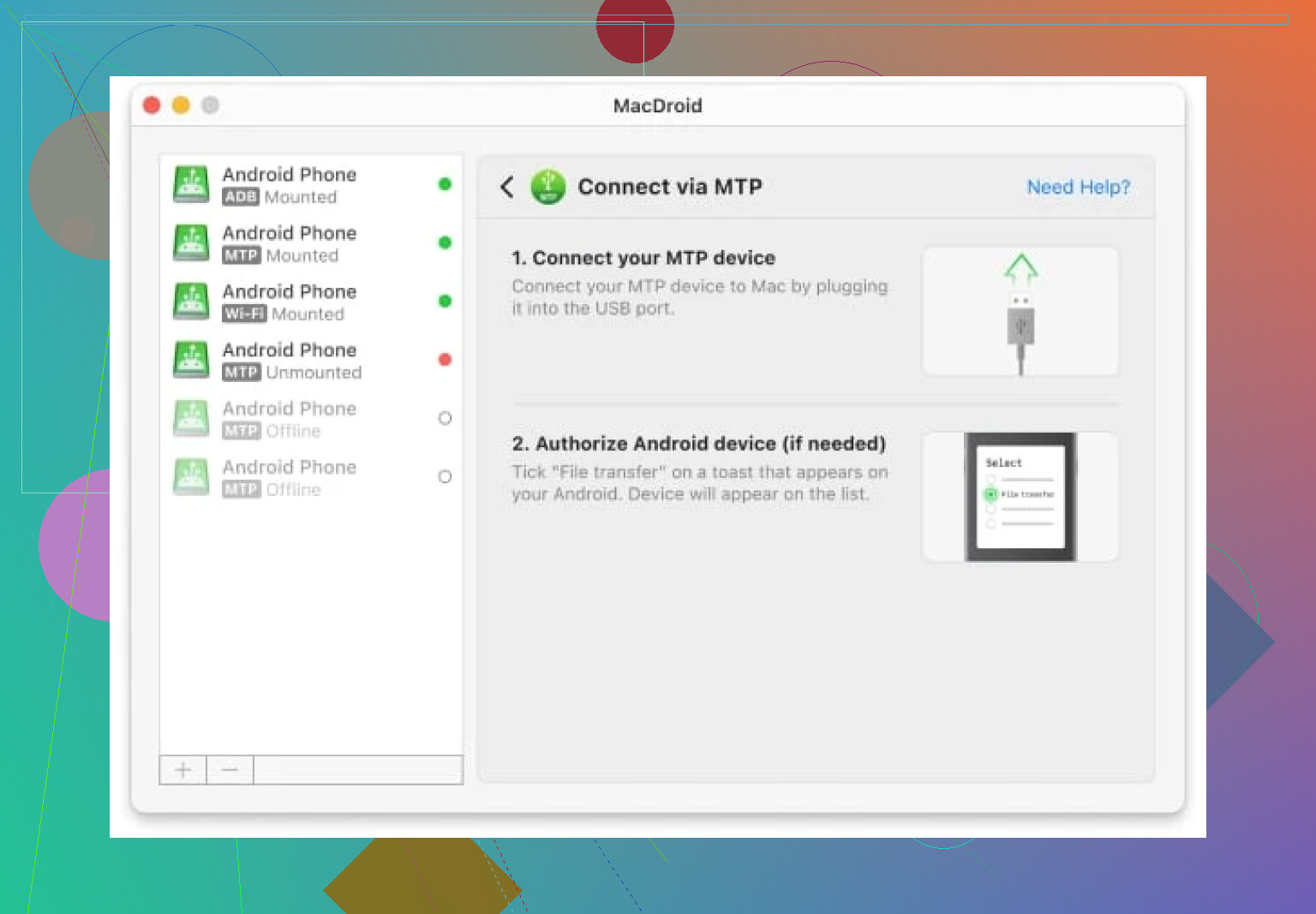The width and height of the screenshot is (1316, 914).
Task: Click the green MTP icon in the header
Action: coord(548,187)
